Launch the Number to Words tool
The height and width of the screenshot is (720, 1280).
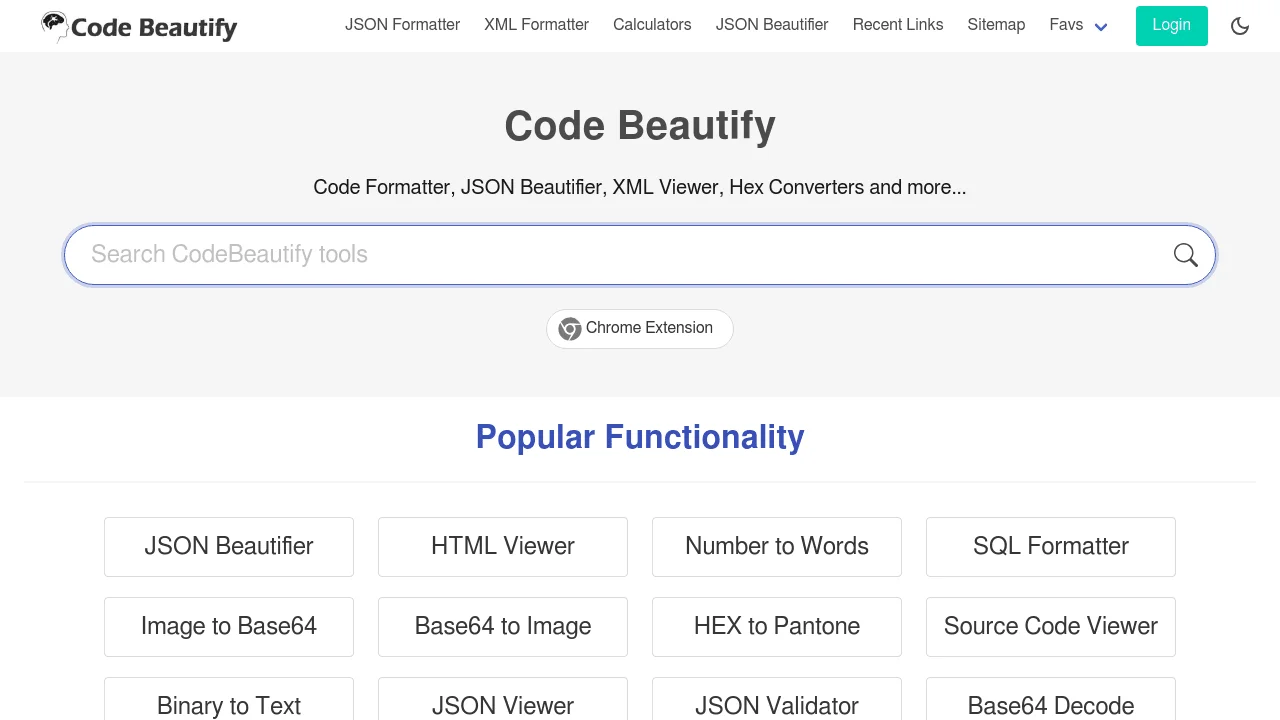pos(776,546)
